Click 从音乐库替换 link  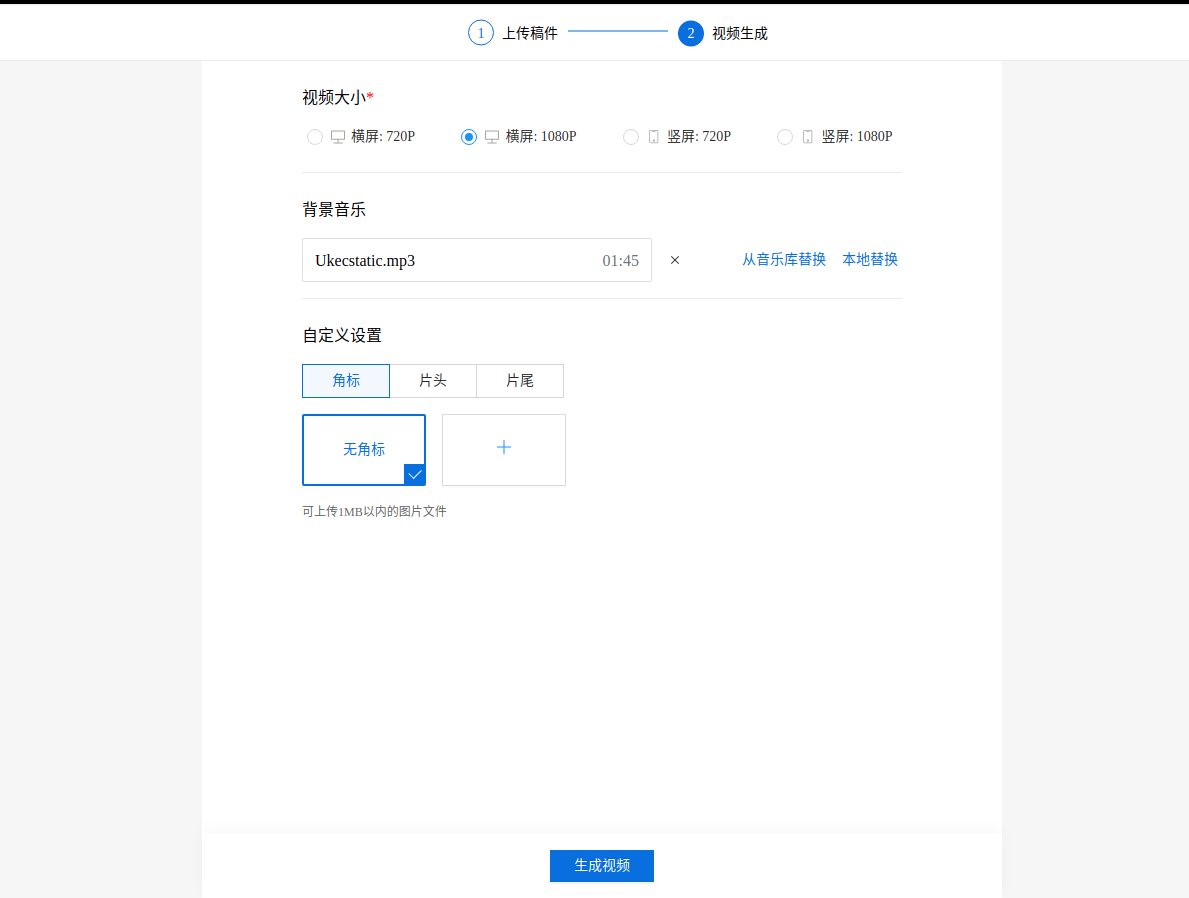point(783,259)
